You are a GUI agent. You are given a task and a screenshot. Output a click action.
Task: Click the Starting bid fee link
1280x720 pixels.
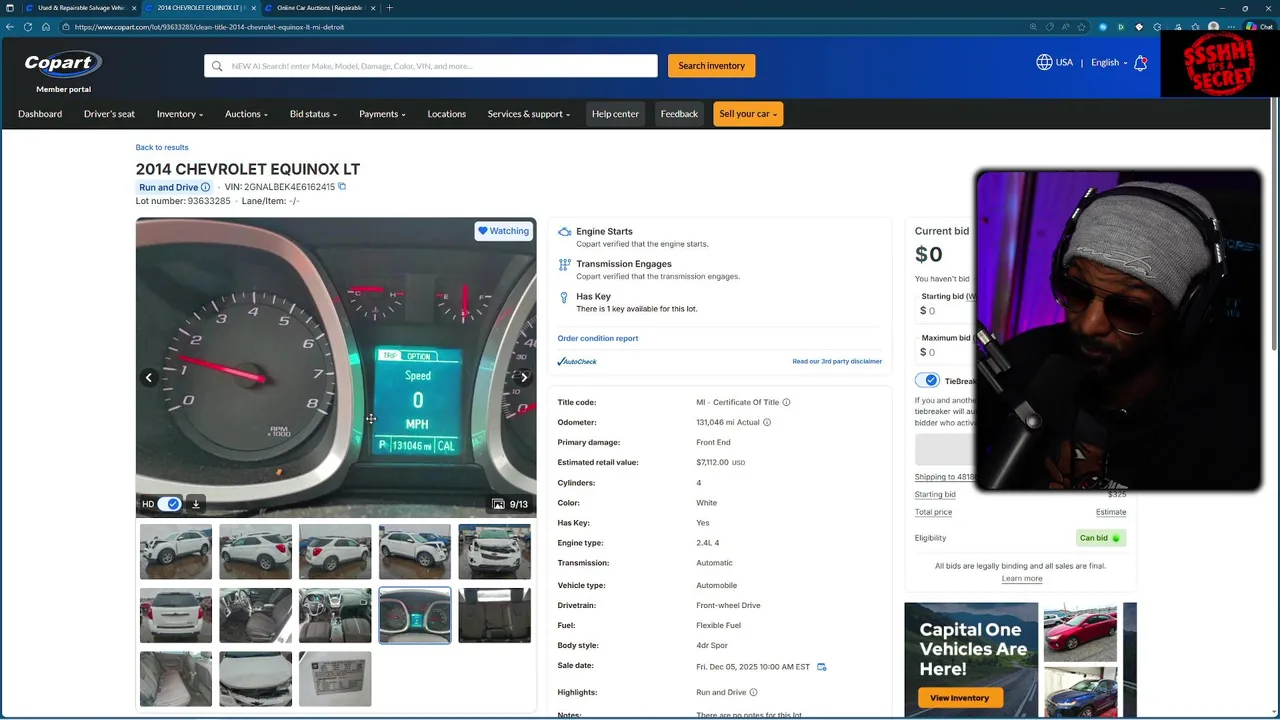[x=935, y=494]
